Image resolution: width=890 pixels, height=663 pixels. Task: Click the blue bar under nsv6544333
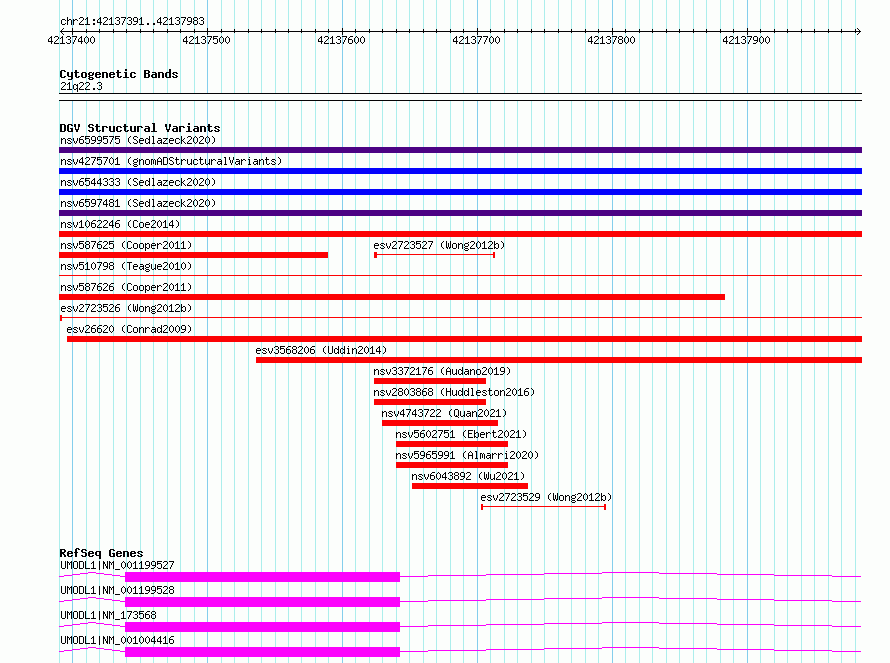(460, 192)
